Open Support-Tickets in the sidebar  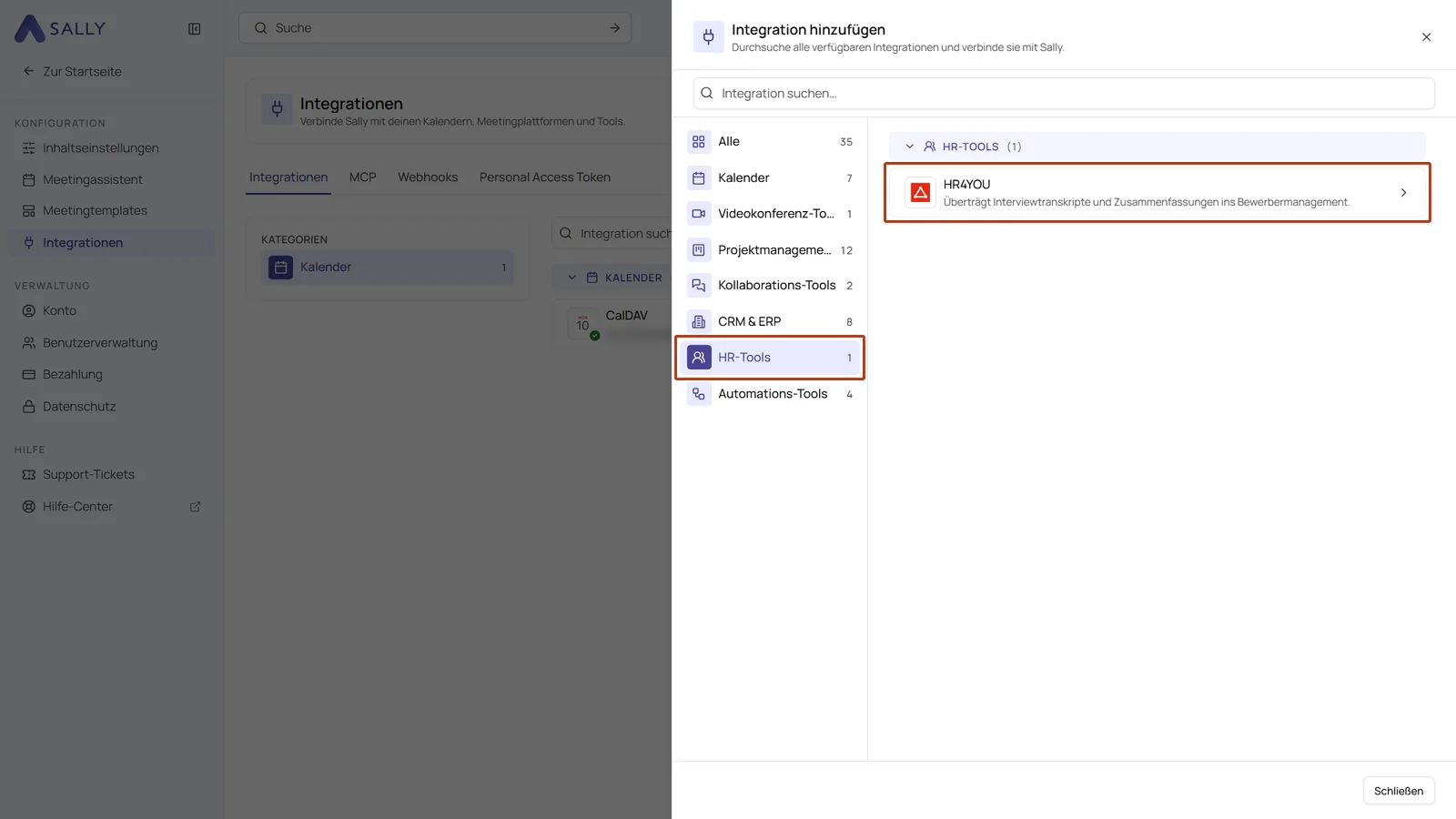pos(111,475)
